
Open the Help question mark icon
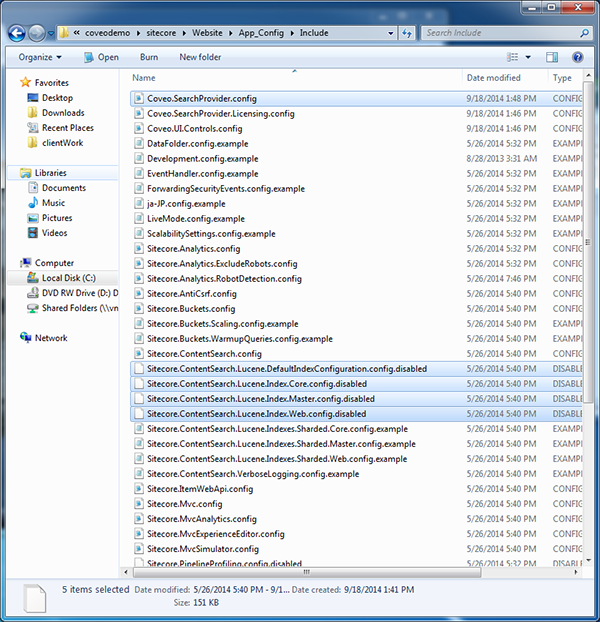(x=577, y=58)
